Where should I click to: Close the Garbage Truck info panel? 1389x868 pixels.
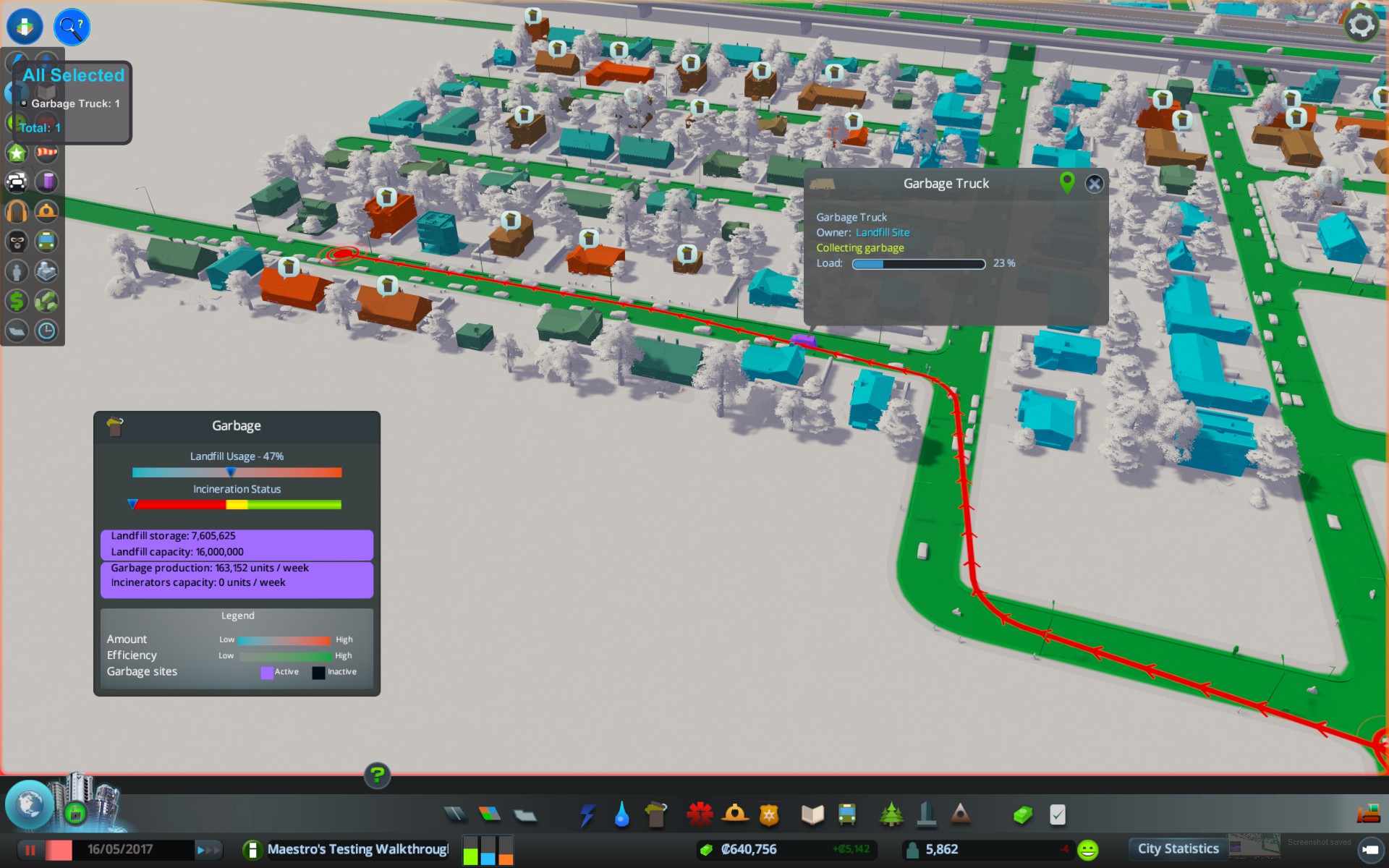click(x=1094, y=184)
